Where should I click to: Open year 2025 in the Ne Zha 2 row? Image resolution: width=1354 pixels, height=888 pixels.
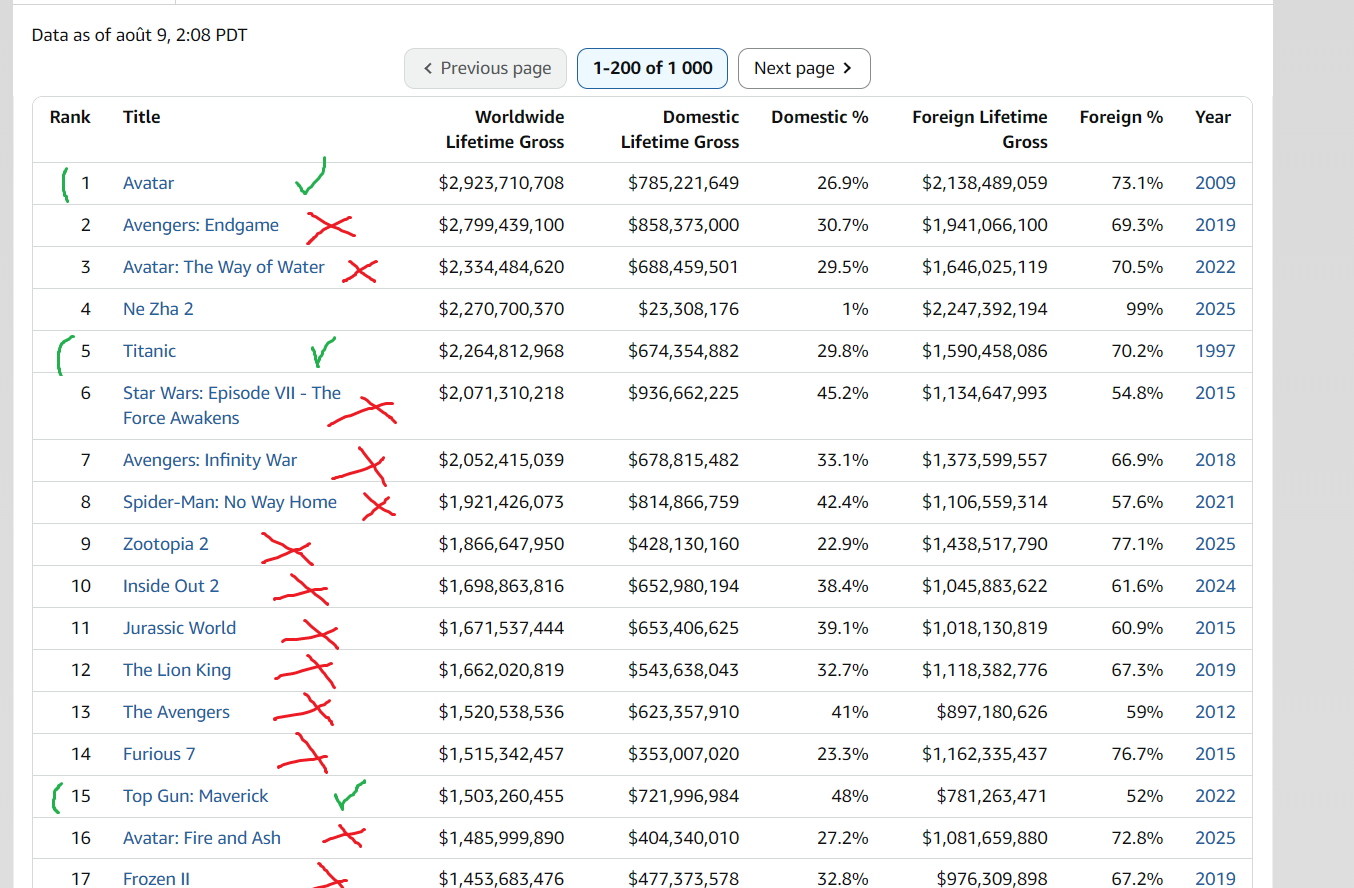tap(1215, 309)
